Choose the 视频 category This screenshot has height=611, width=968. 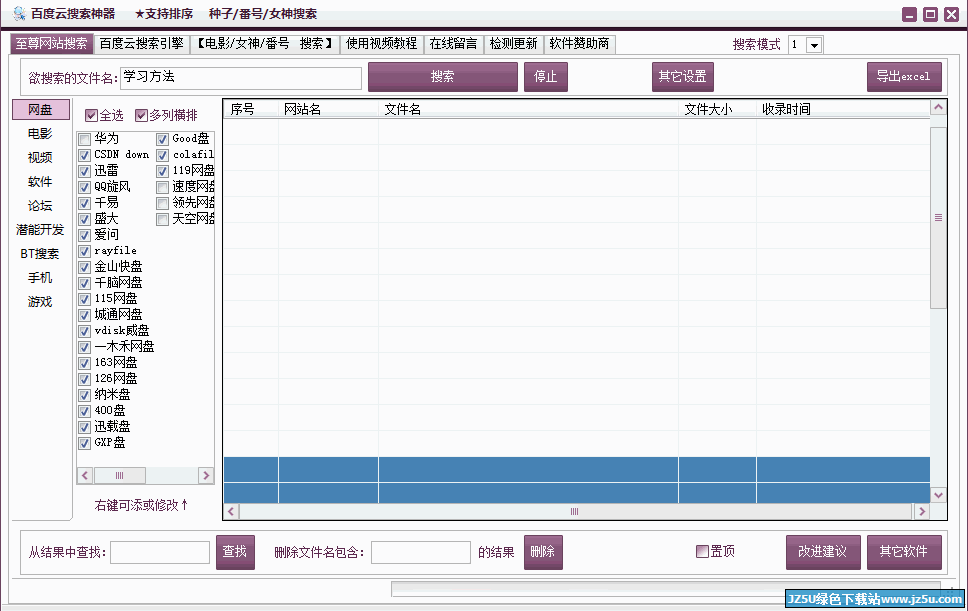[40, 158]
